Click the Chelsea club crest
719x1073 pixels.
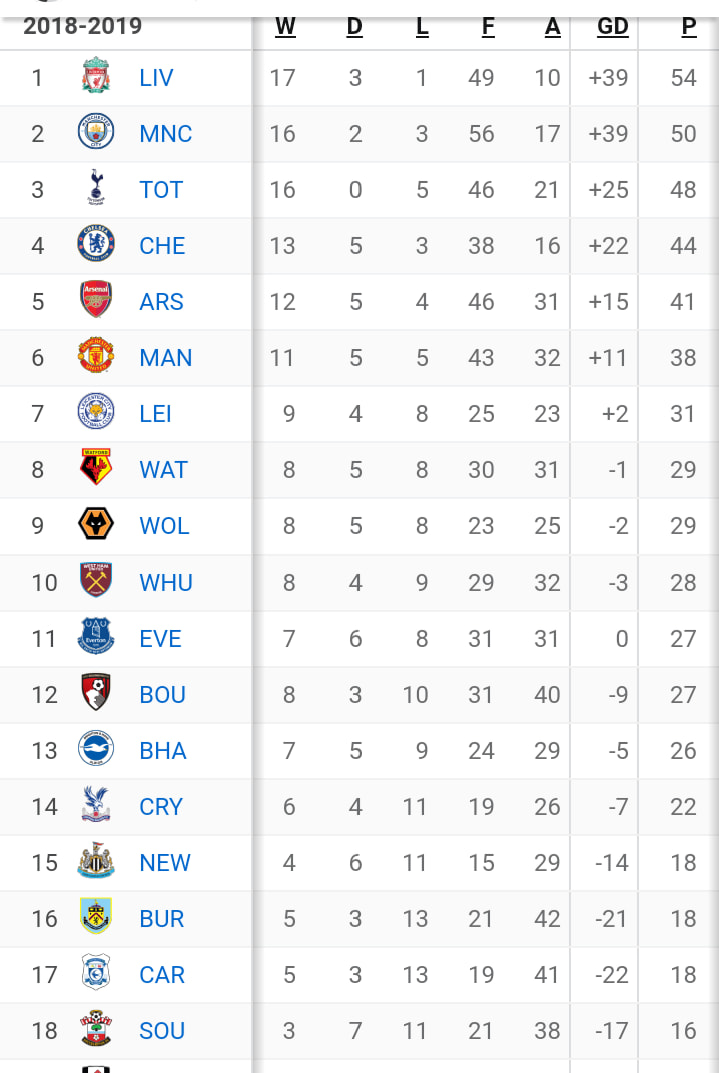pos(96,244)
